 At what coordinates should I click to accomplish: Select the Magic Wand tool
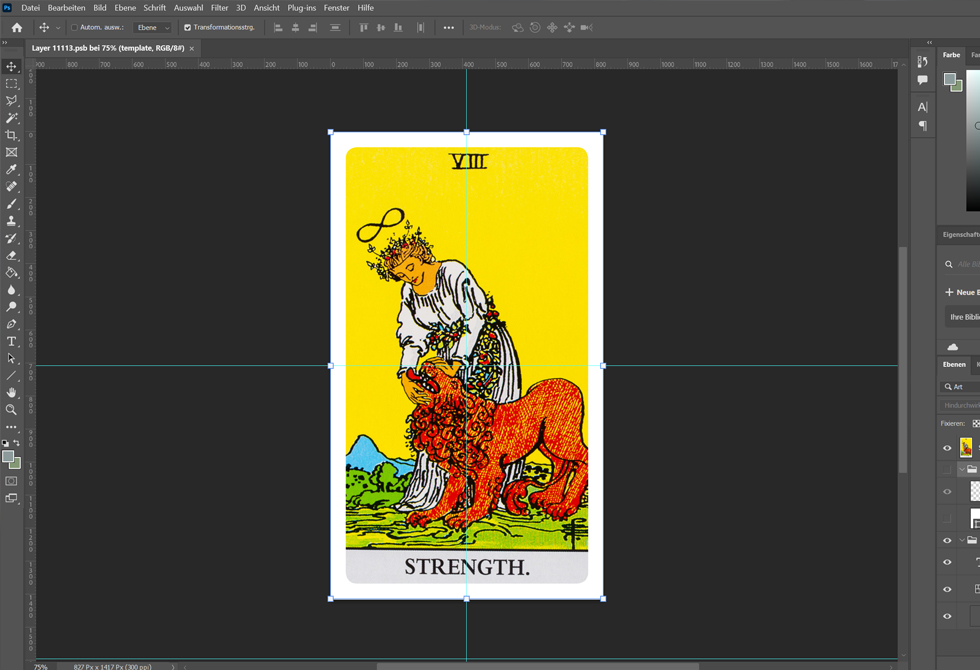(11, 118)
